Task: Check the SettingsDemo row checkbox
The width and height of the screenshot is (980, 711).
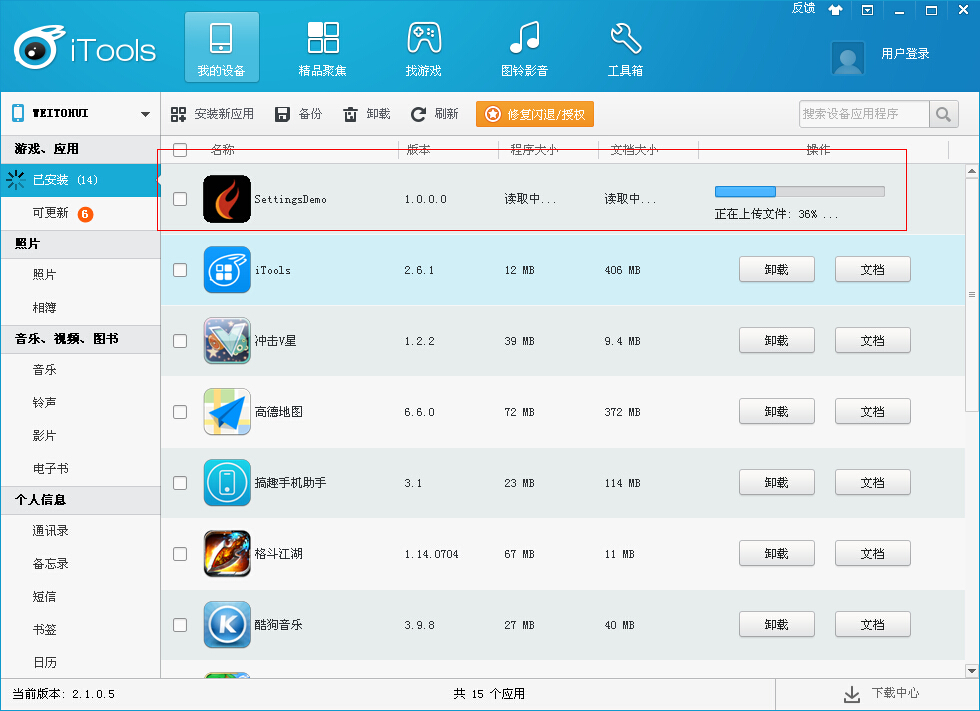Action: [x=180, y=199]
